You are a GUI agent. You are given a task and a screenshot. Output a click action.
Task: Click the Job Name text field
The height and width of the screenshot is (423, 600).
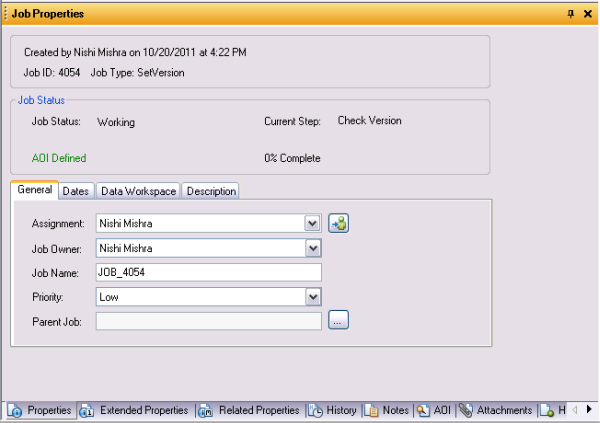[208, 272]
